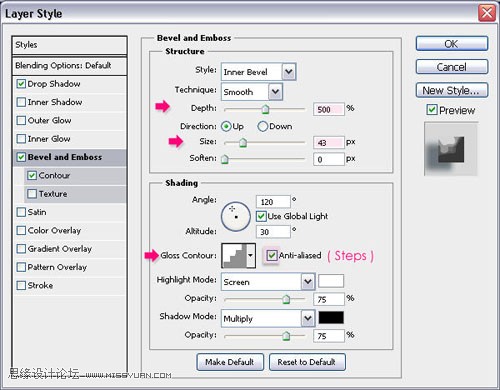Screen dimensions: 500x390
Task: Click the Highlight Opacity slider handle
Action: [286, 299]
